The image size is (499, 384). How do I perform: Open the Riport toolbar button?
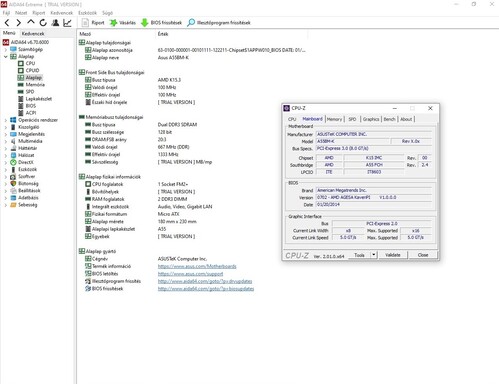[93, 23]
